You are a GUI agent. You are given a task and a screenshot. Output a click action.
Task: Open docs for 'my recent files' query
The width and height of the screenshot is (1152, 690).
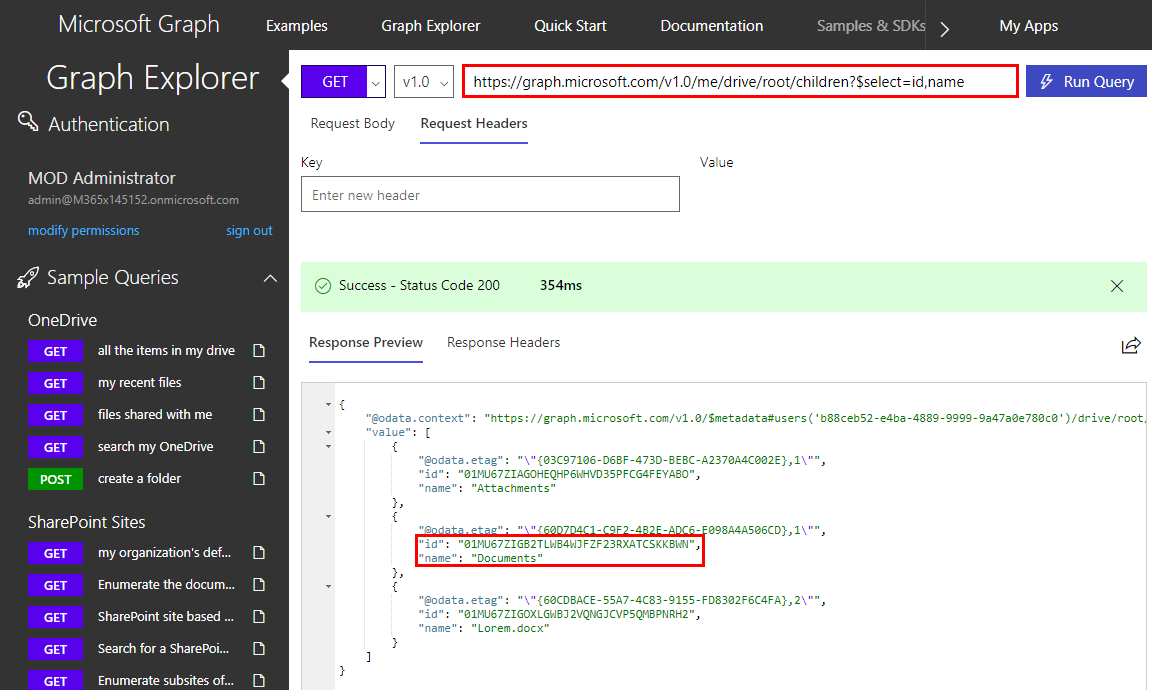(x=259, y=383)
